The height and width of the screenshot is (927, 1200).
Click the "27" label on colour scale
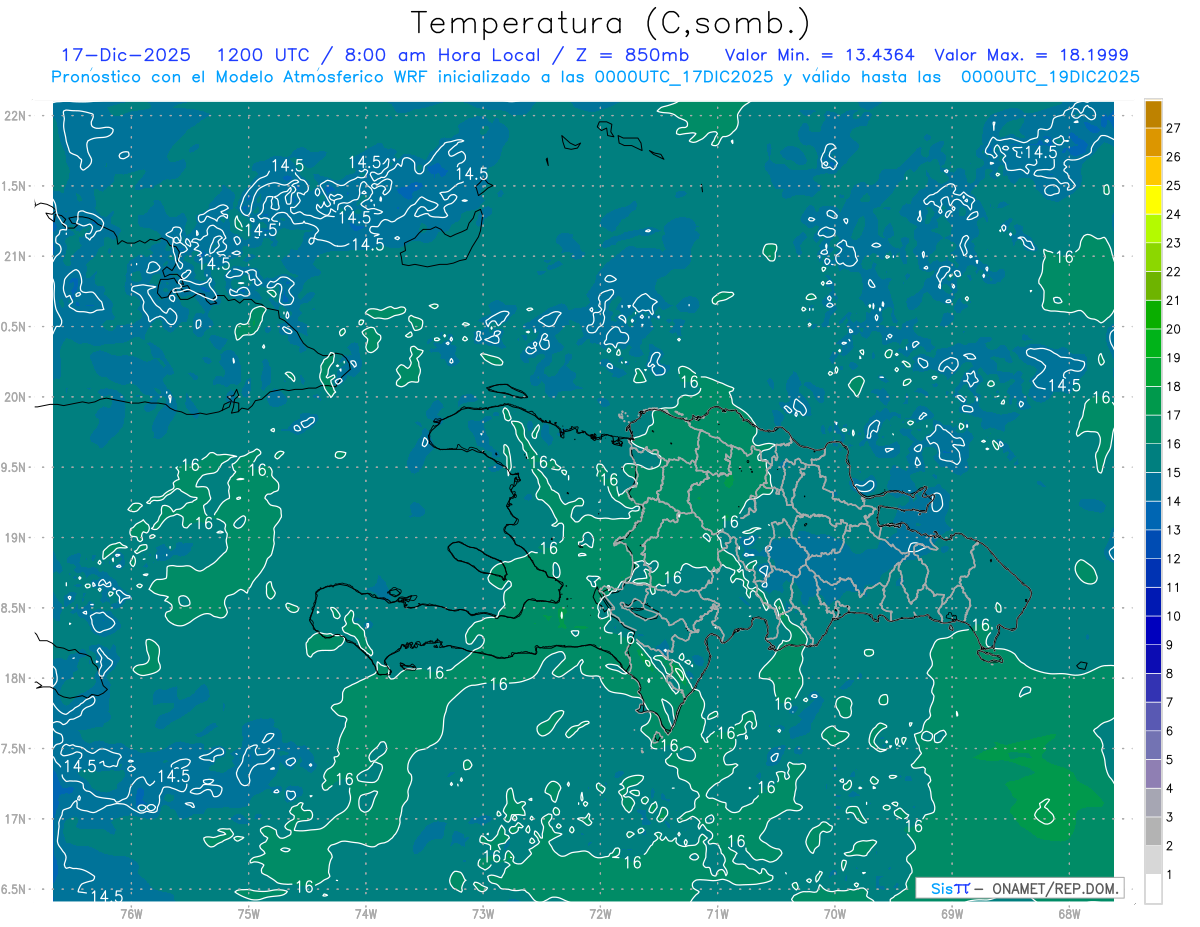click(1174, 128)
